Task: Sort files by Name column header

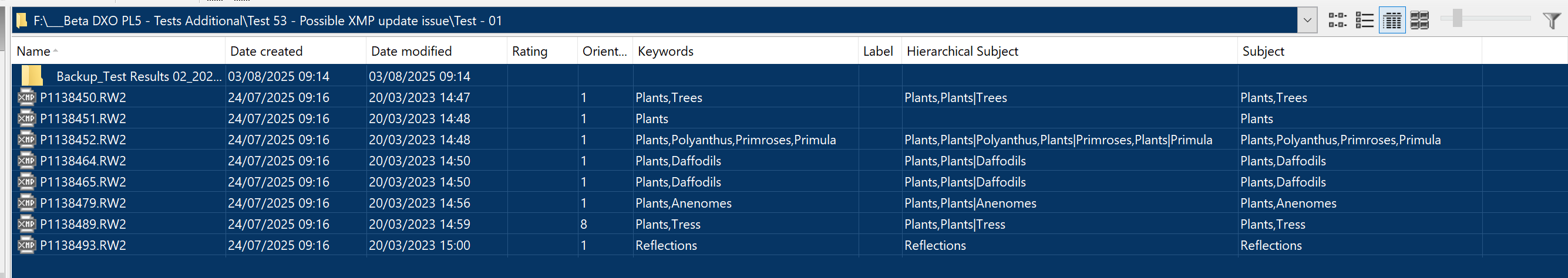Action: 33,52
